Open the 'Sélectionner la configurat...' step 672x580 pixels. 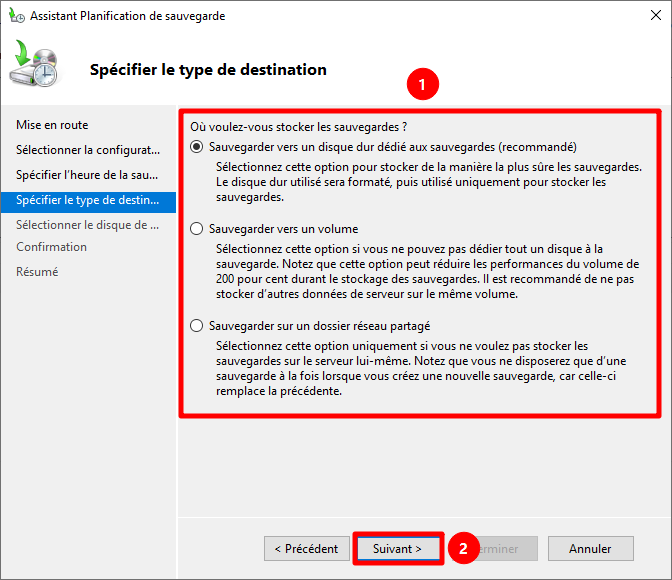click(x=88, y=150)
